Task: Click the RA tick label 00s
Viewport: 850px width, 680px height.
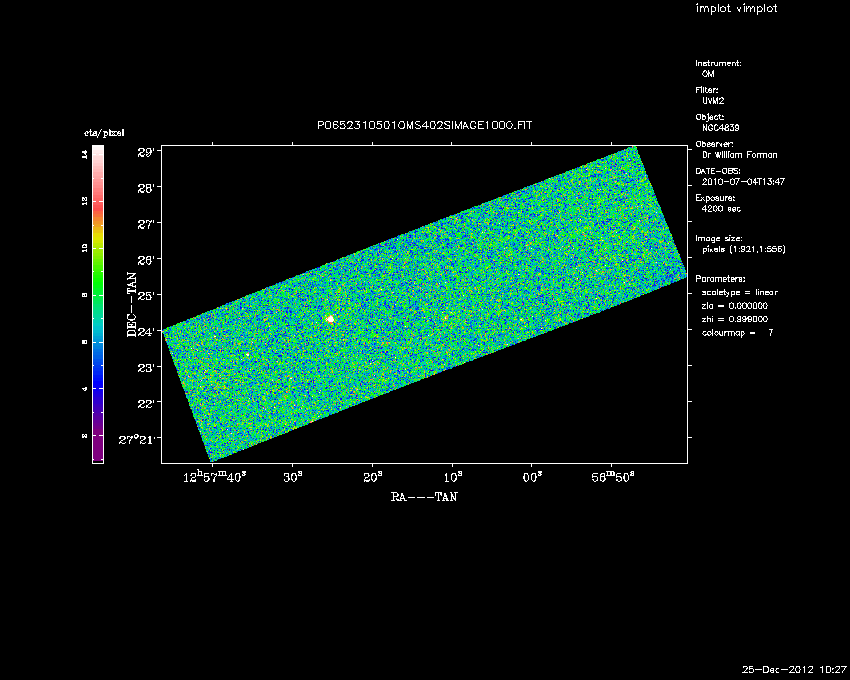Action: click(532, 477)
